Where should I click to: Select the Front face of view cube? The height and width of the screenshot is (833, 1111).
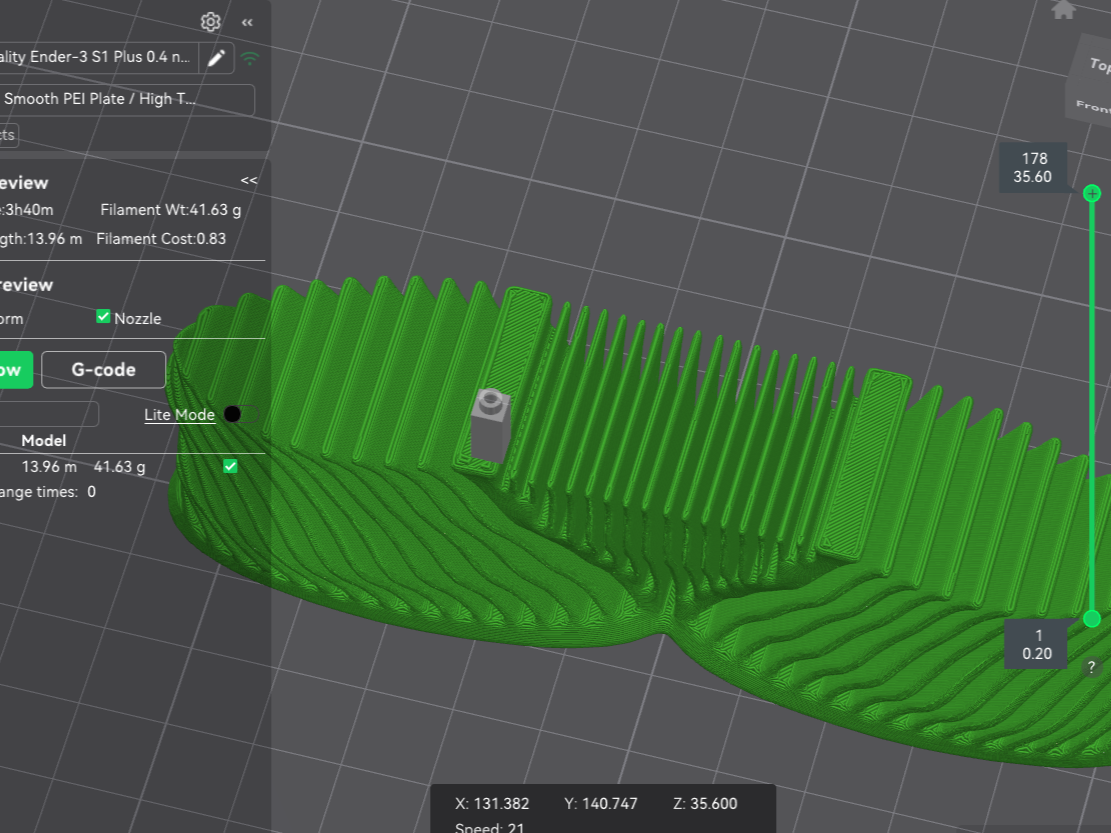1093,106
